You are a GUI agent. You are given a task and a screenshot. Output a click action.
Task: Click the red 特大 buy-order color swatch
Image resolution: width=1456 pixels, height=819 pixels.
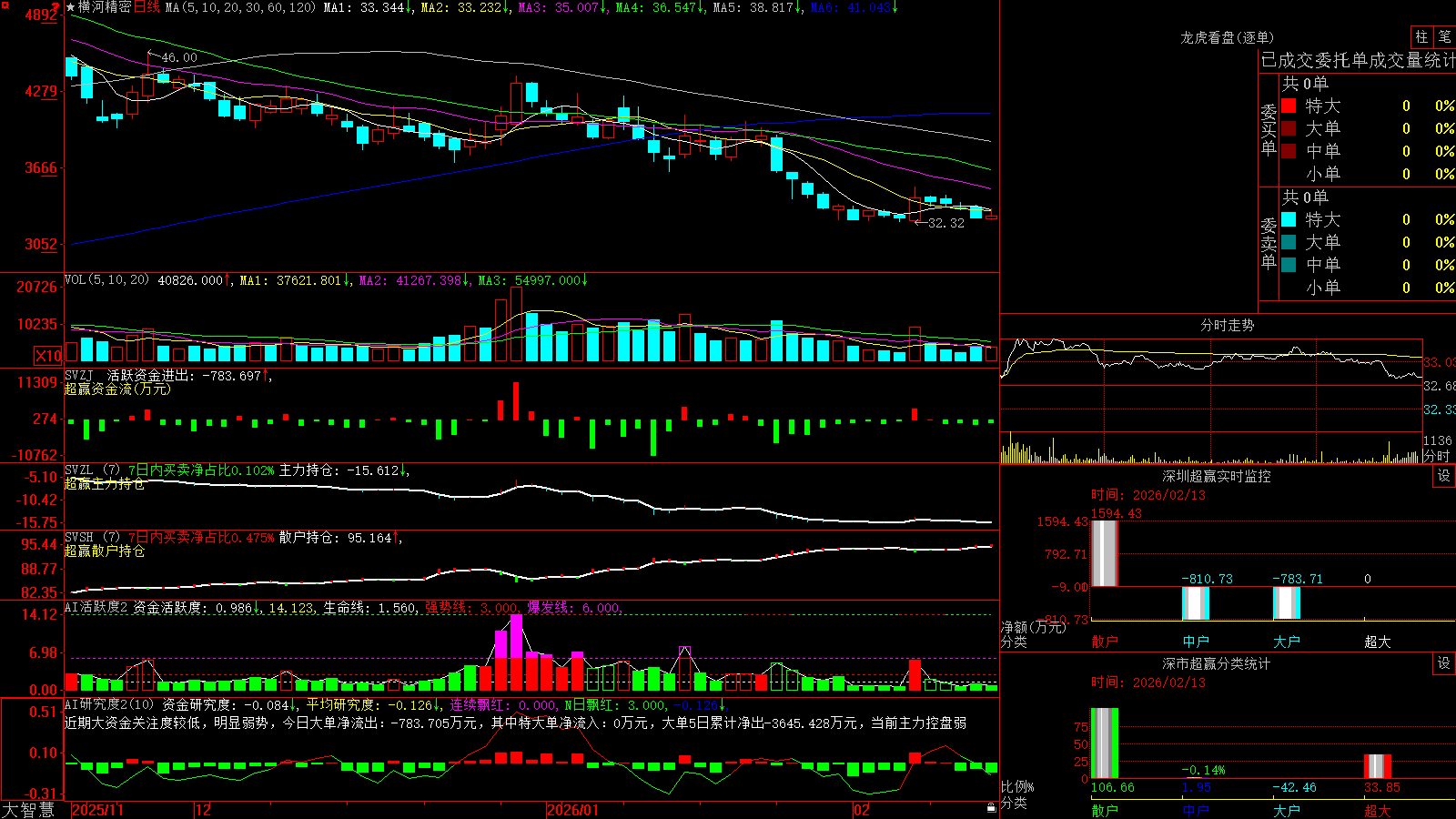(x=1289, y=106)
